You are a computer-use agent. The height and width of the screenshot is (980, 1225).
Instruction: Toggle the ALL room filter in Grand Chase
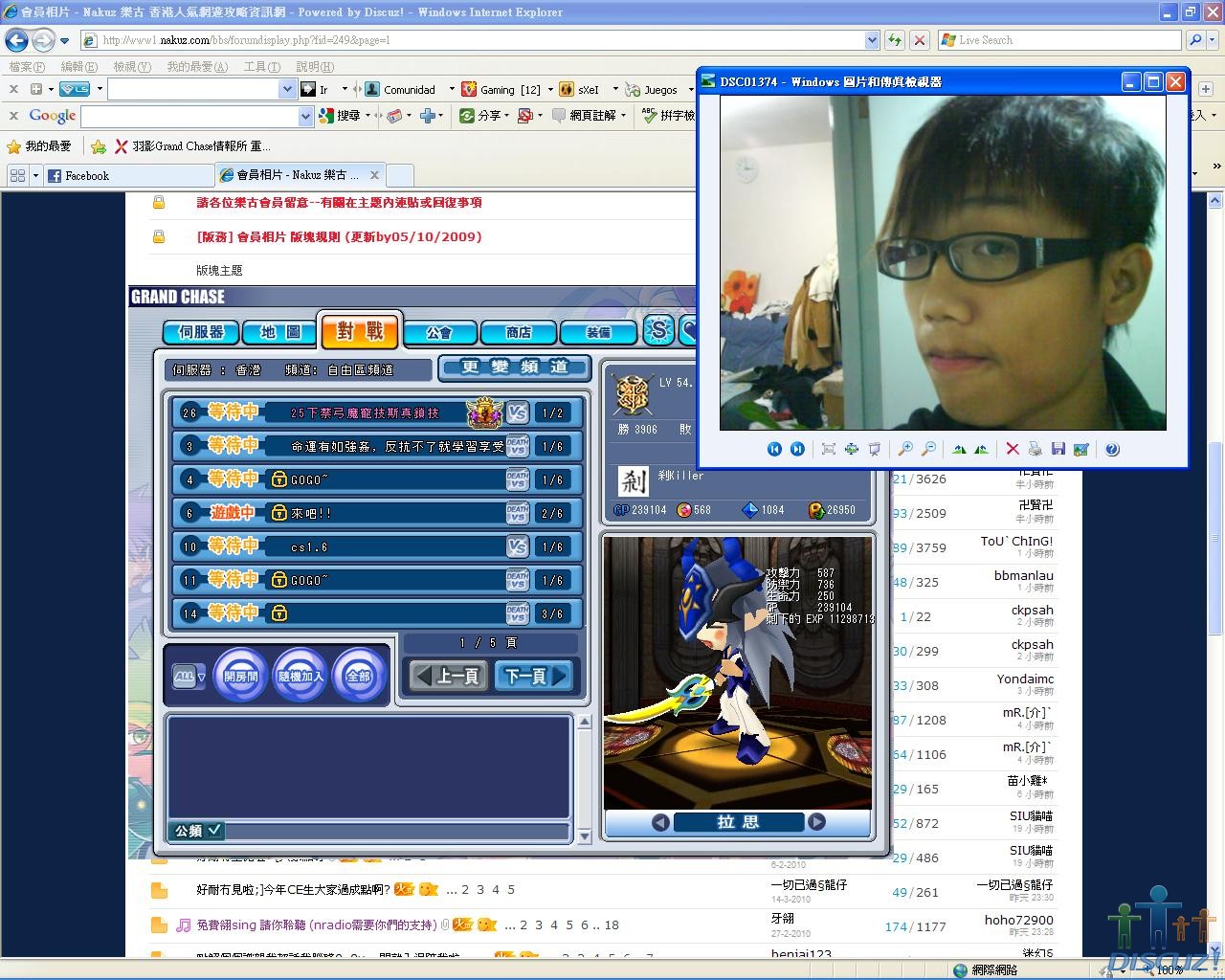coord(189,677)
